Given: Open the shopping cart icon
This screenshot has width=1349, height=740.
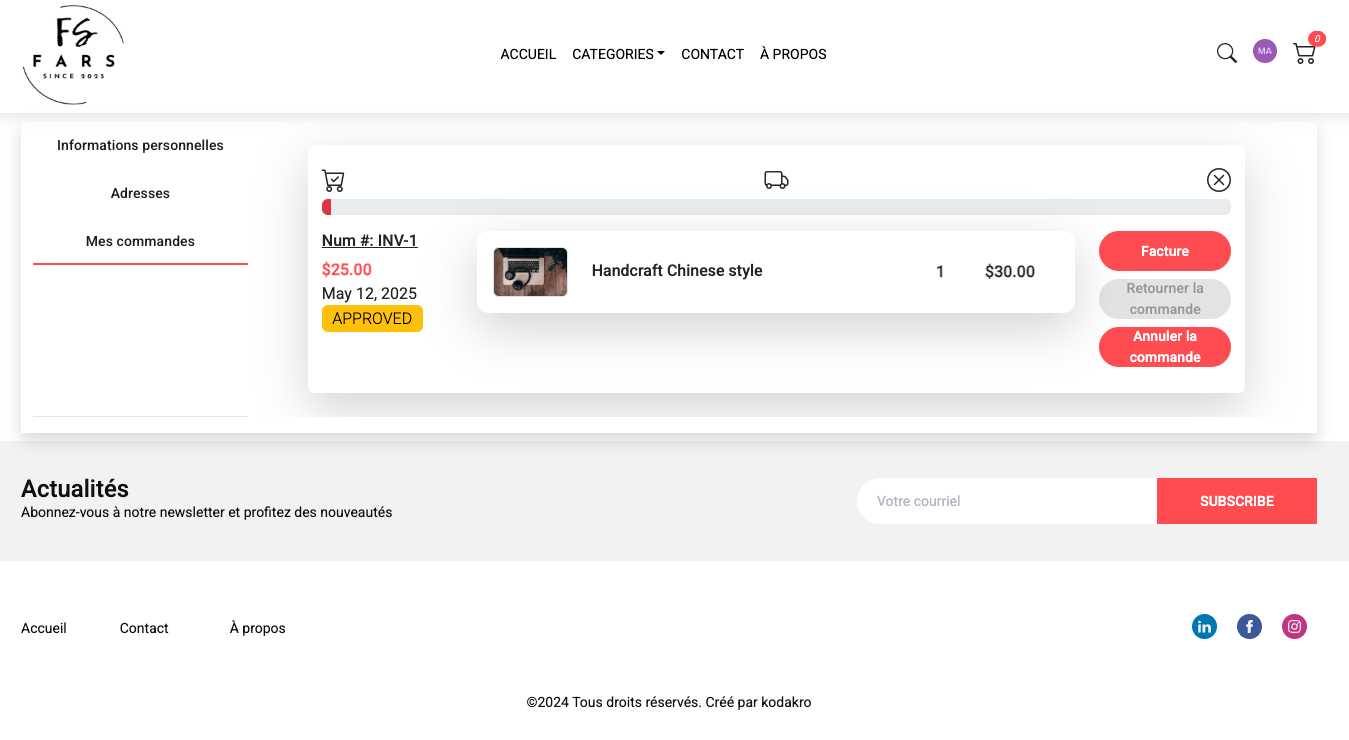Looking at the screenshot, I should pyautogui.click(x=1304, y=54).
